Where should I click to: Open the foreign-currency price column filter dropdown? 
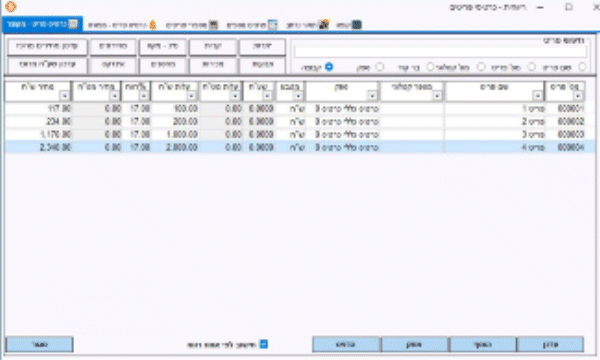tap(114, 96)
